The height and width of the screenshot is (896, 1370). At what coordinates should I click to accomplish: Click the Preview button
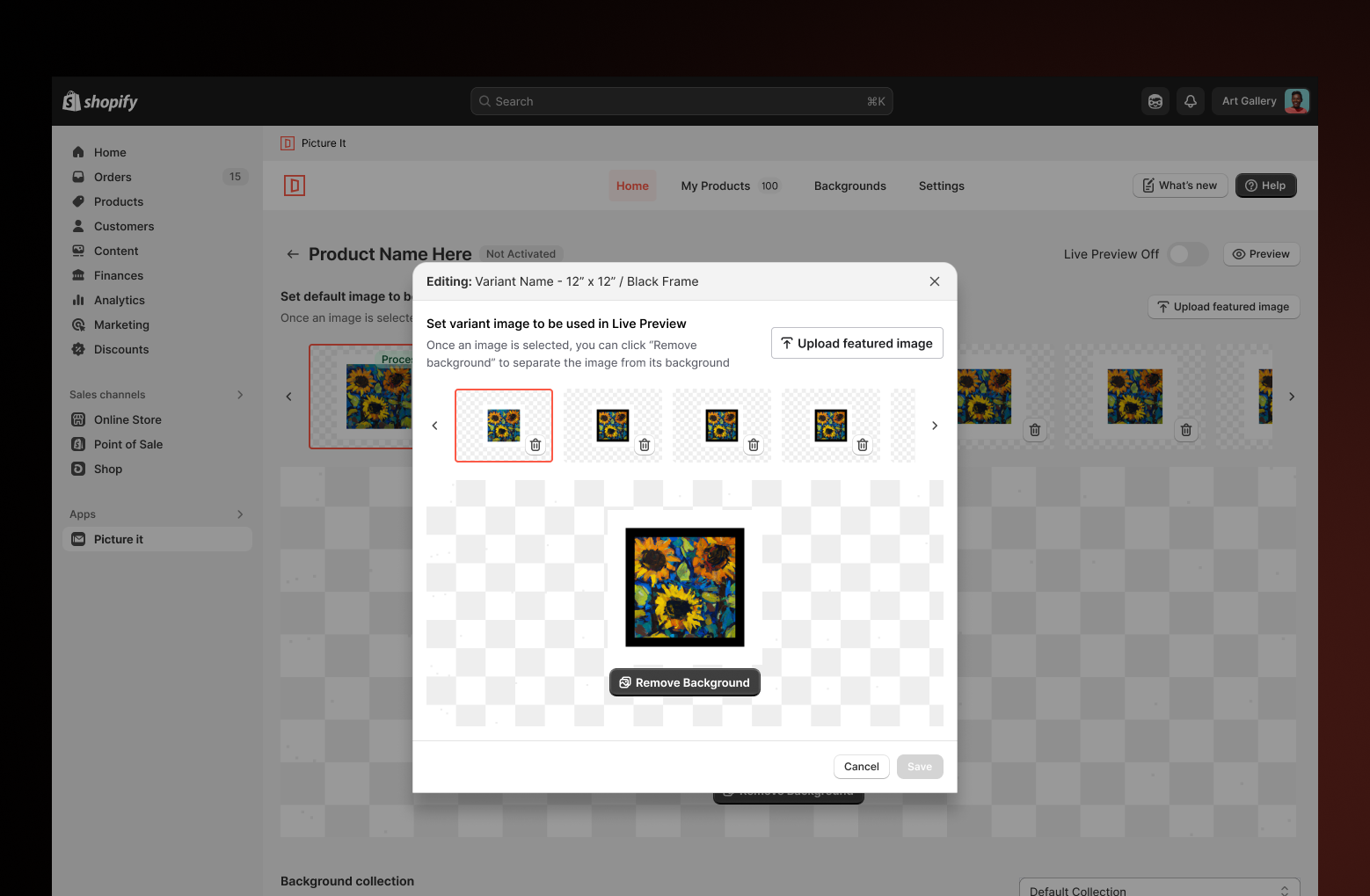[x=1262, y=254]
